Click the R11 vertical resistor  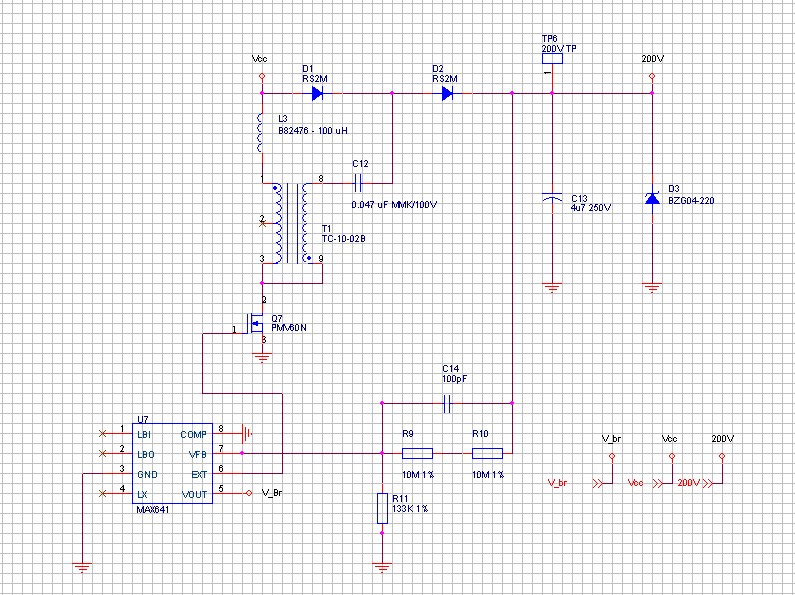[x=382, y=508]
